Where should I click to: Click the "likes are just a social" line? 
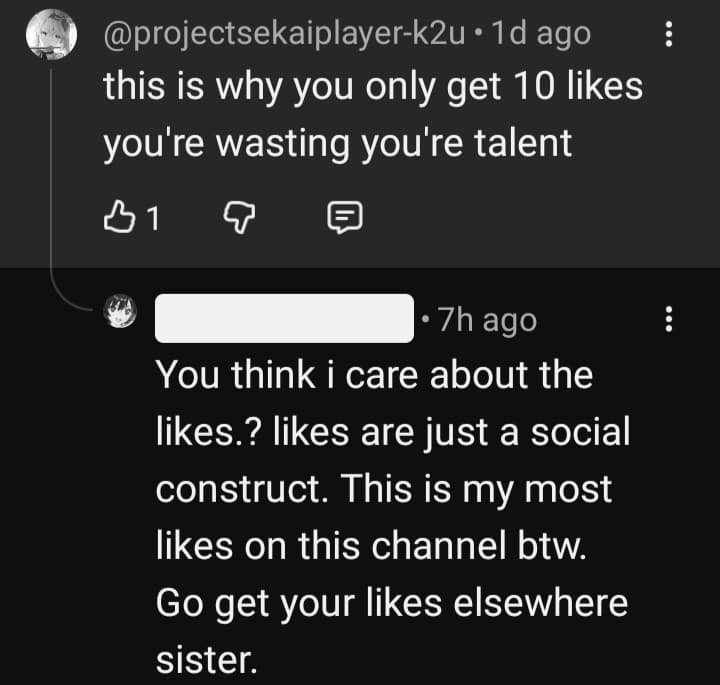(x=393, y=433)
